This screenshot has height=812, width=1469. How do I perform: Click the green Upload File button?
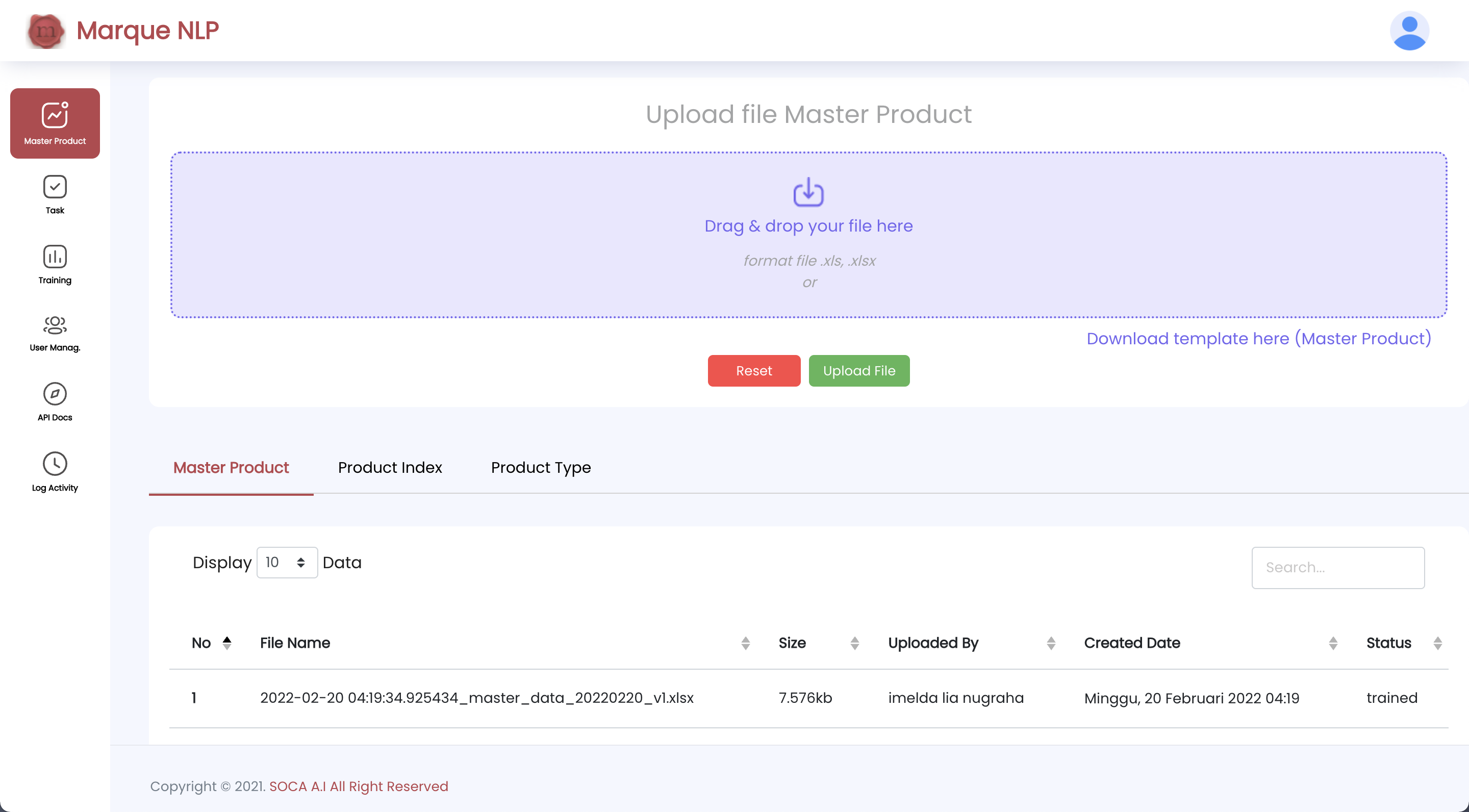point(859,371)
